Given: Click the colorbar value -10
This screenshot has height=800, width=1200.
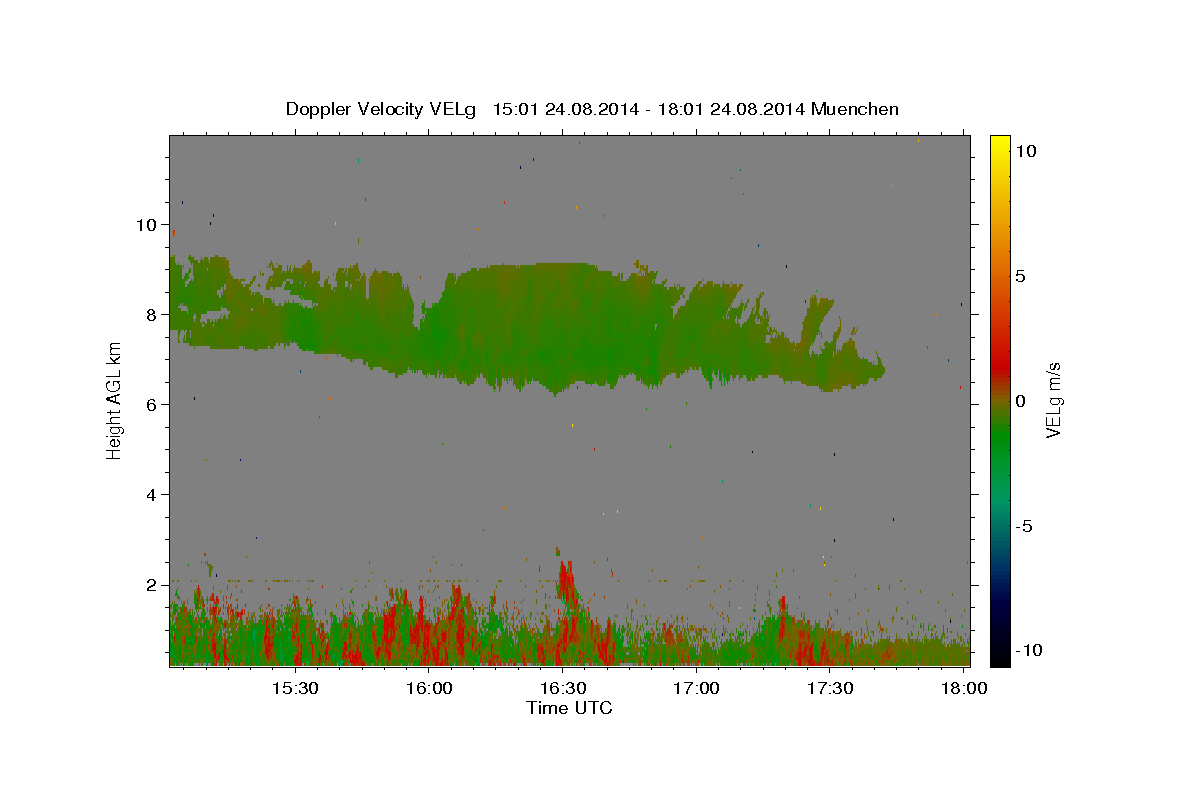Looking at the screenshot, I should coord(1028,651).
